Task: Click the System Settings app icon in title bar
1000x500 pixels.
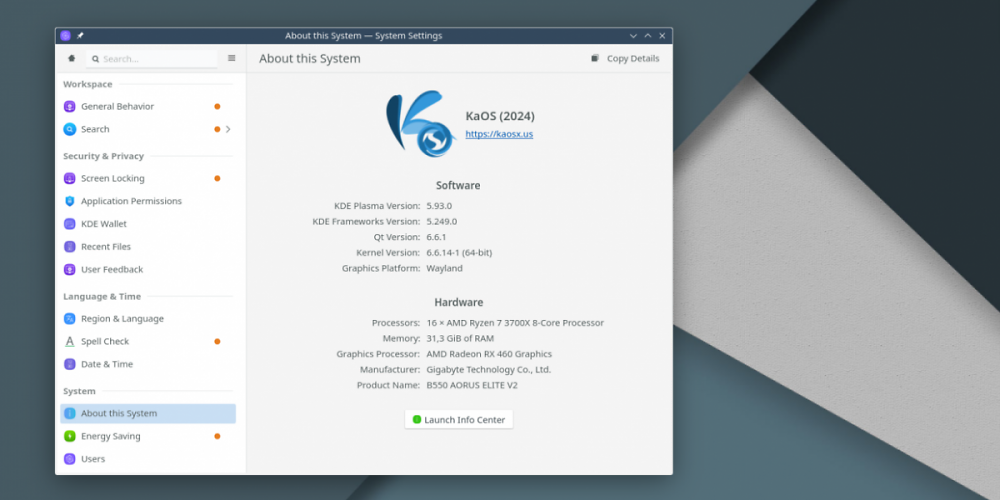Action: pyautogui.click(x=66, y=36)
